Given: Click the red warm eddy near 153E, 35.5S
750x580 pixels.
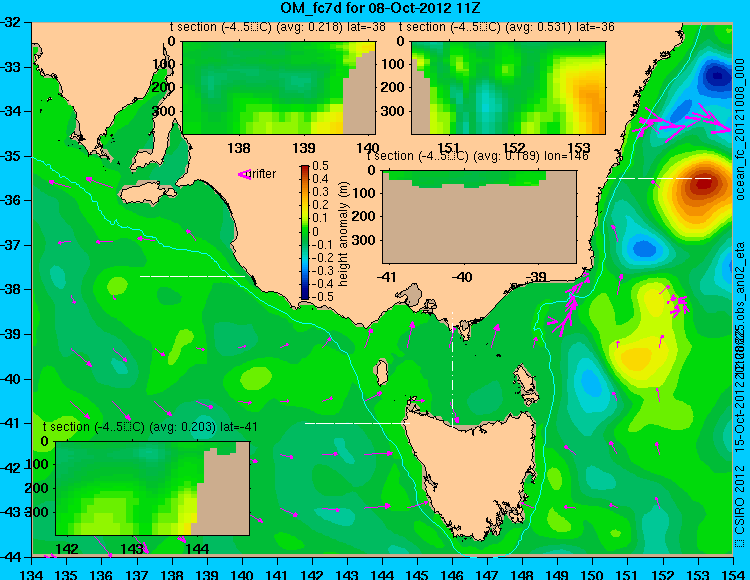Looking at the screenshot, I should 702,183.
